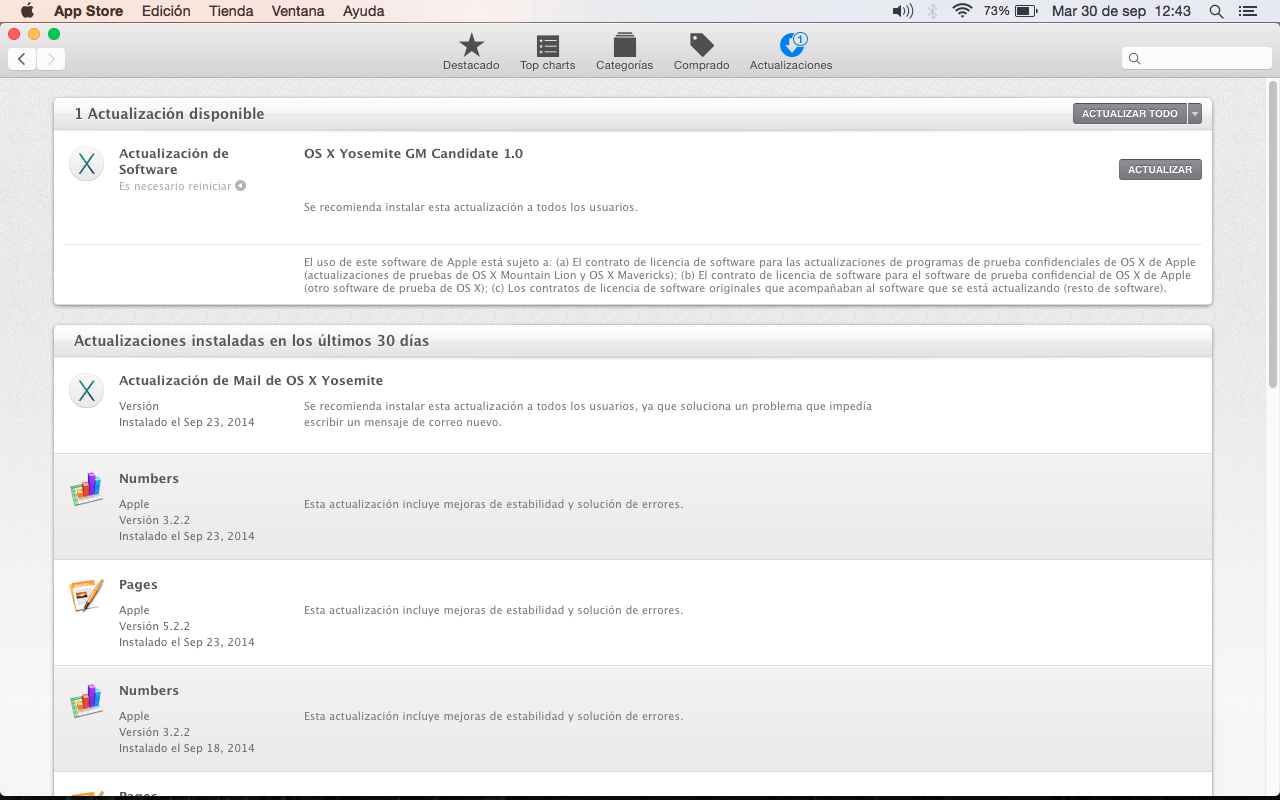Click the first Numbers app icon
This screenshot has height=800, width=1280.
(87, 489)
